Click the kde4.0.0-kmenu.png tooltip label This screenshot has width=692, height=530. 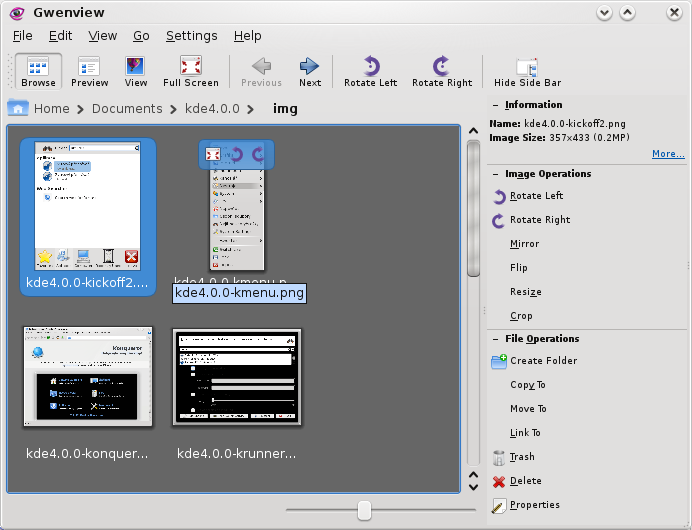[239, 293]
